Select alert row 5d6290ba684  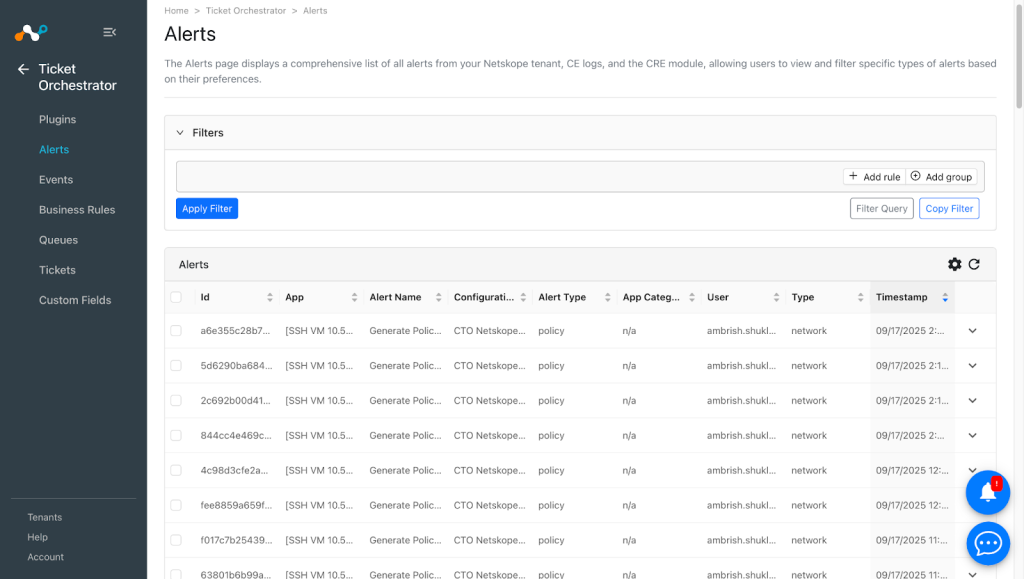(x=176, y=366)
